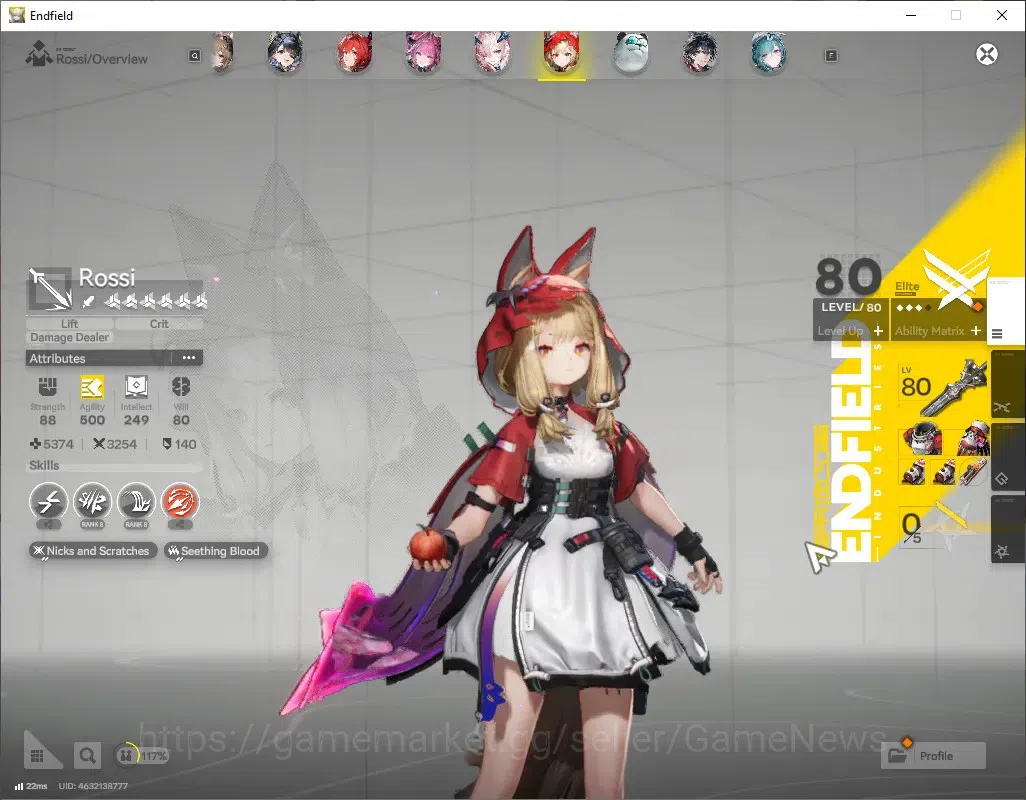Click the E next-operator key icon
This screenshot has height=800, width=1026.
coord(831,56)
